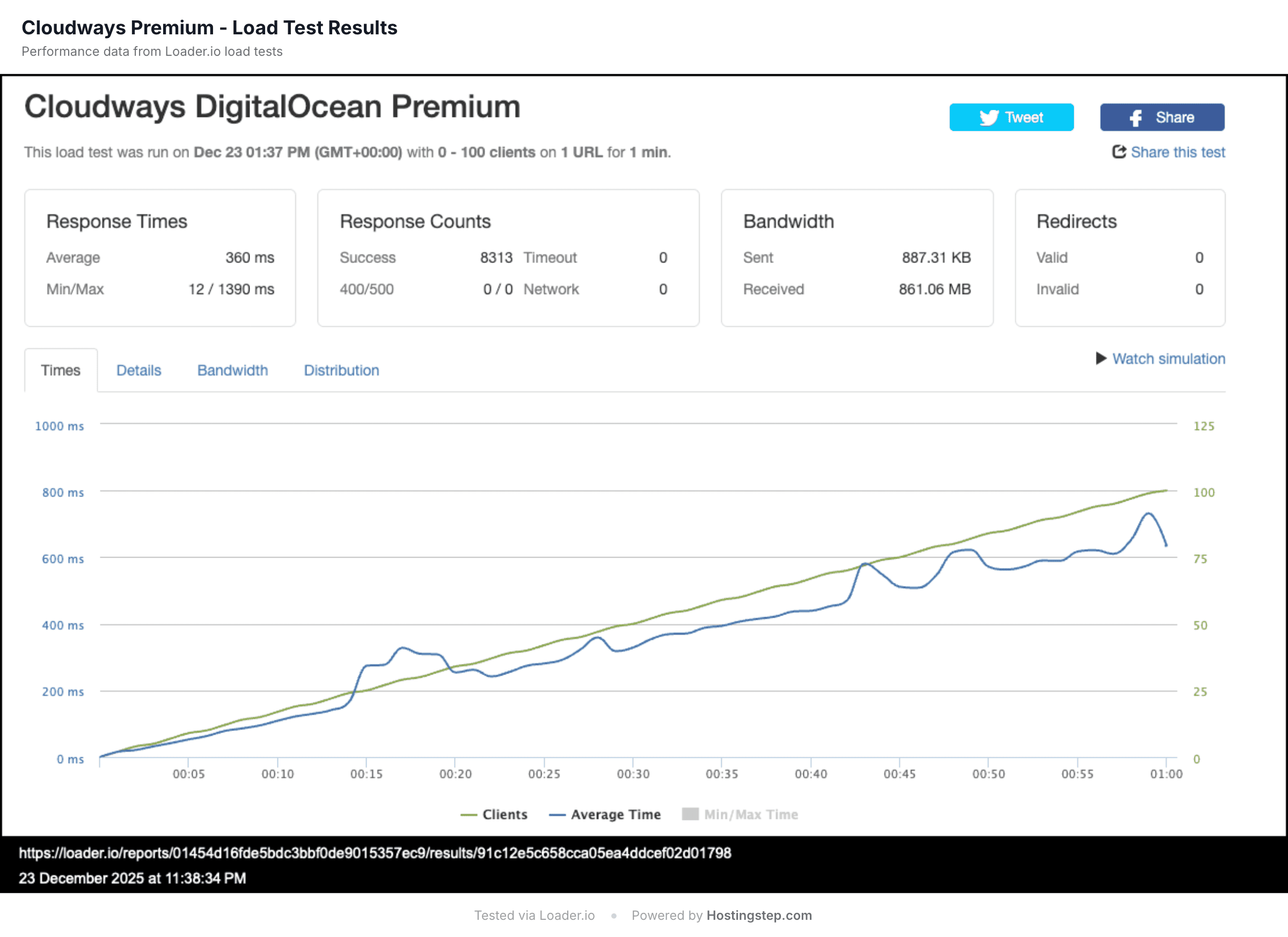The image size is (1288, 937).
Task: Click the Network label in Response Counts
Action: pos(551,290)
